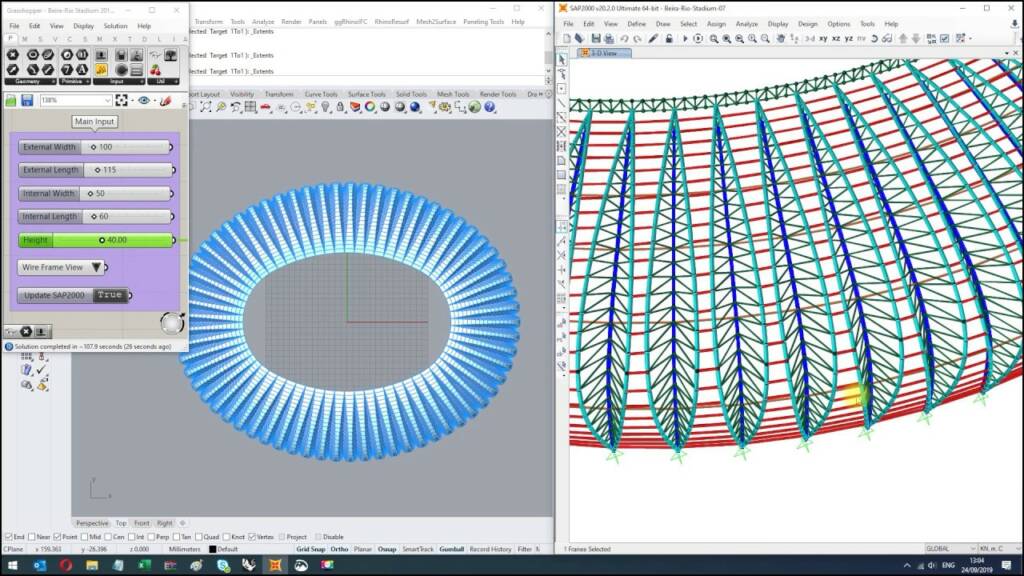Move up in SAP2000 list arrow
The width and height of the screenshot is (1024, 576).
pos(903,39)
